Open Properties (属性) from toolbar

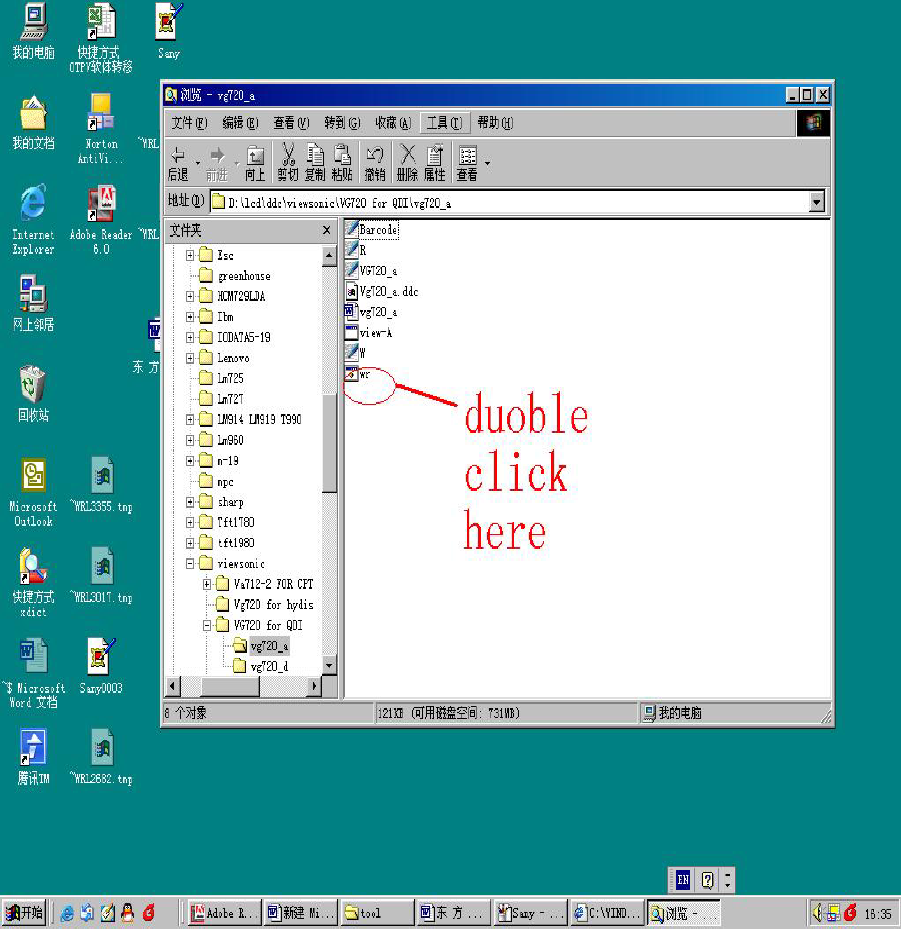[435, 162]
